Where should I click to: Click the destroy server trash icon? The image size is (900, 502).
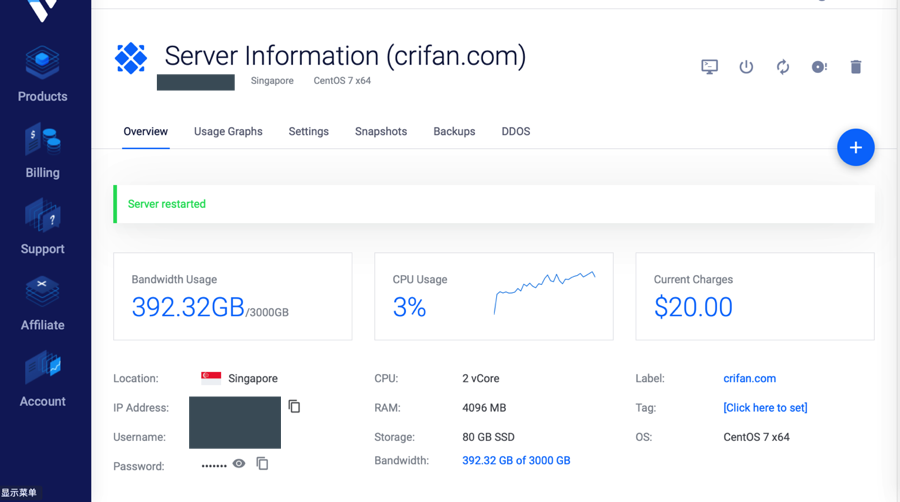[856, 67]
